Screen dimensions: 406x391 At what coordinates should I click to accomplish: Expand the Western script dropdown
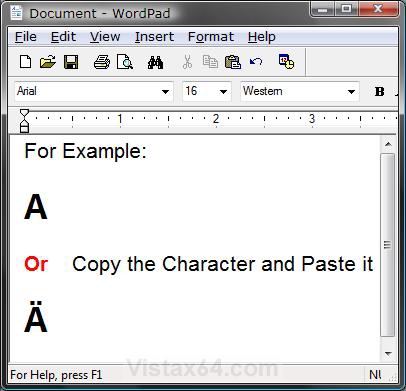351,92
